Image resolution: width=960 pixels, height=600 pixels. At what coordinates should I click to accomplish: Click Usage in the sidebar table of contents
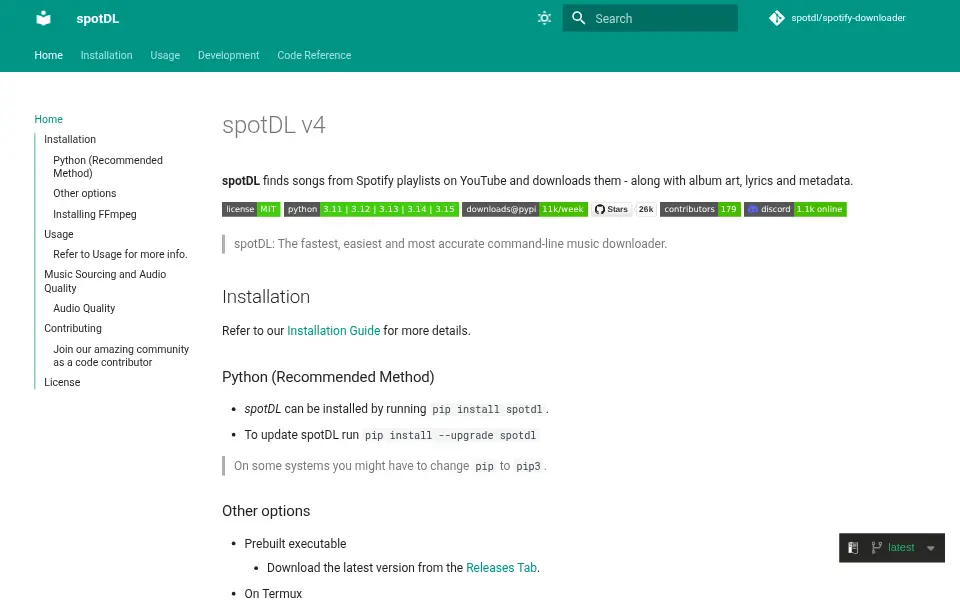(x=59, y=234)
